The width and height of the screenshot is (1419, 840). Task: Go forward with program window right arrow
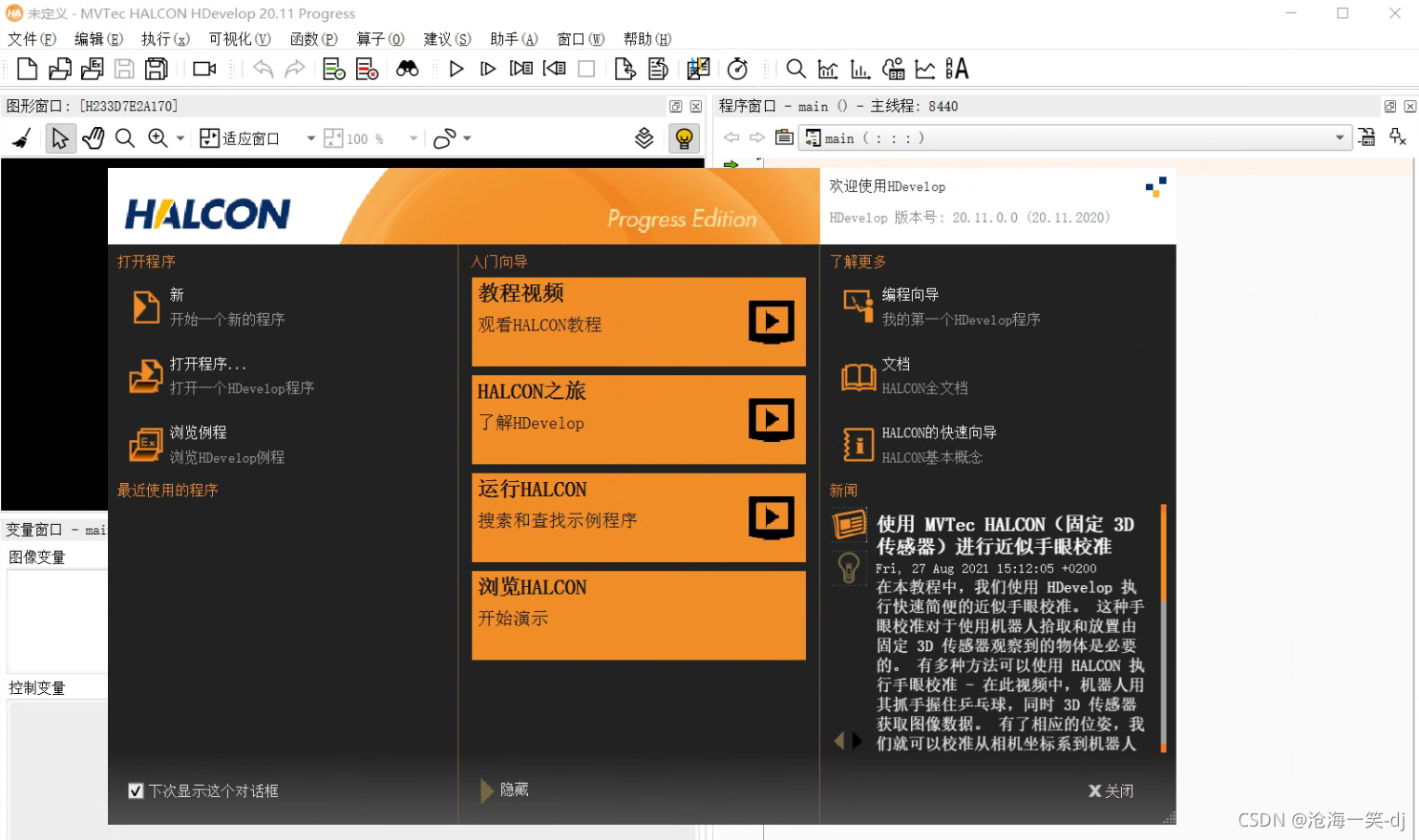(x=757, y=138)
